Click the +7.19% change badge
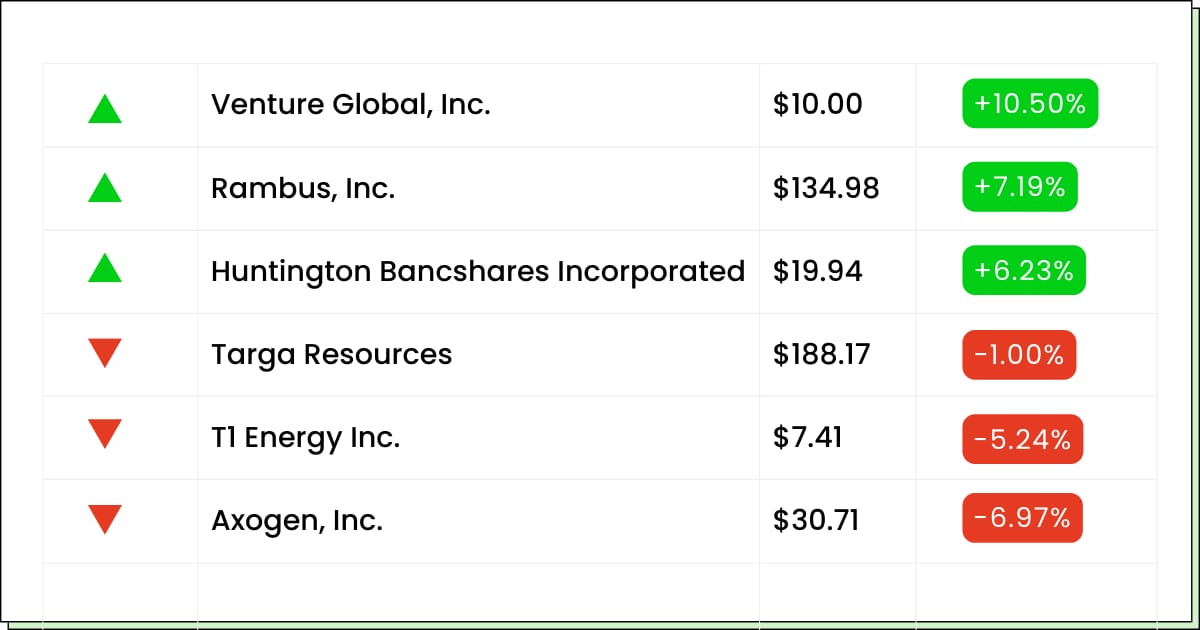Screen dimensions: 1200x630 [1020, 187]
